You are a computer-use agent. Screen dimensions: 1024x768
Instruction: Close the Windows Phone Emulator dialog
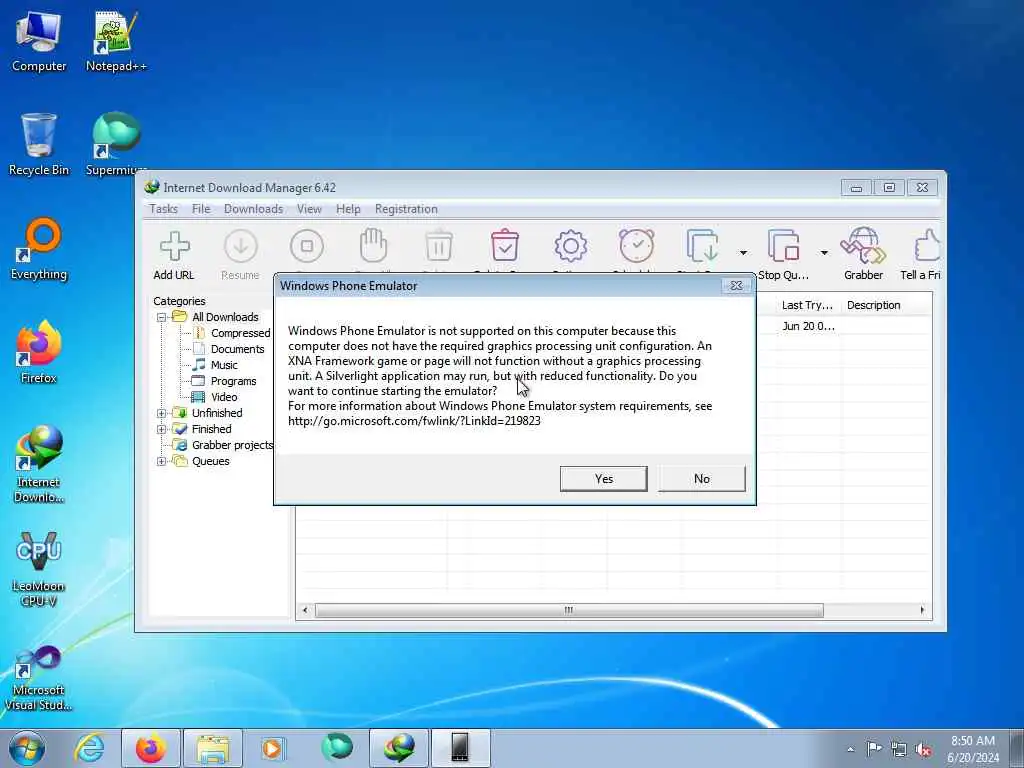(x=736, y=286)
